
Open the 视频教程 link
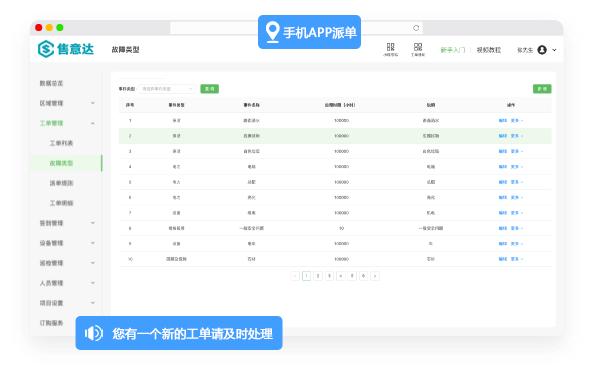tap(489, 50)
